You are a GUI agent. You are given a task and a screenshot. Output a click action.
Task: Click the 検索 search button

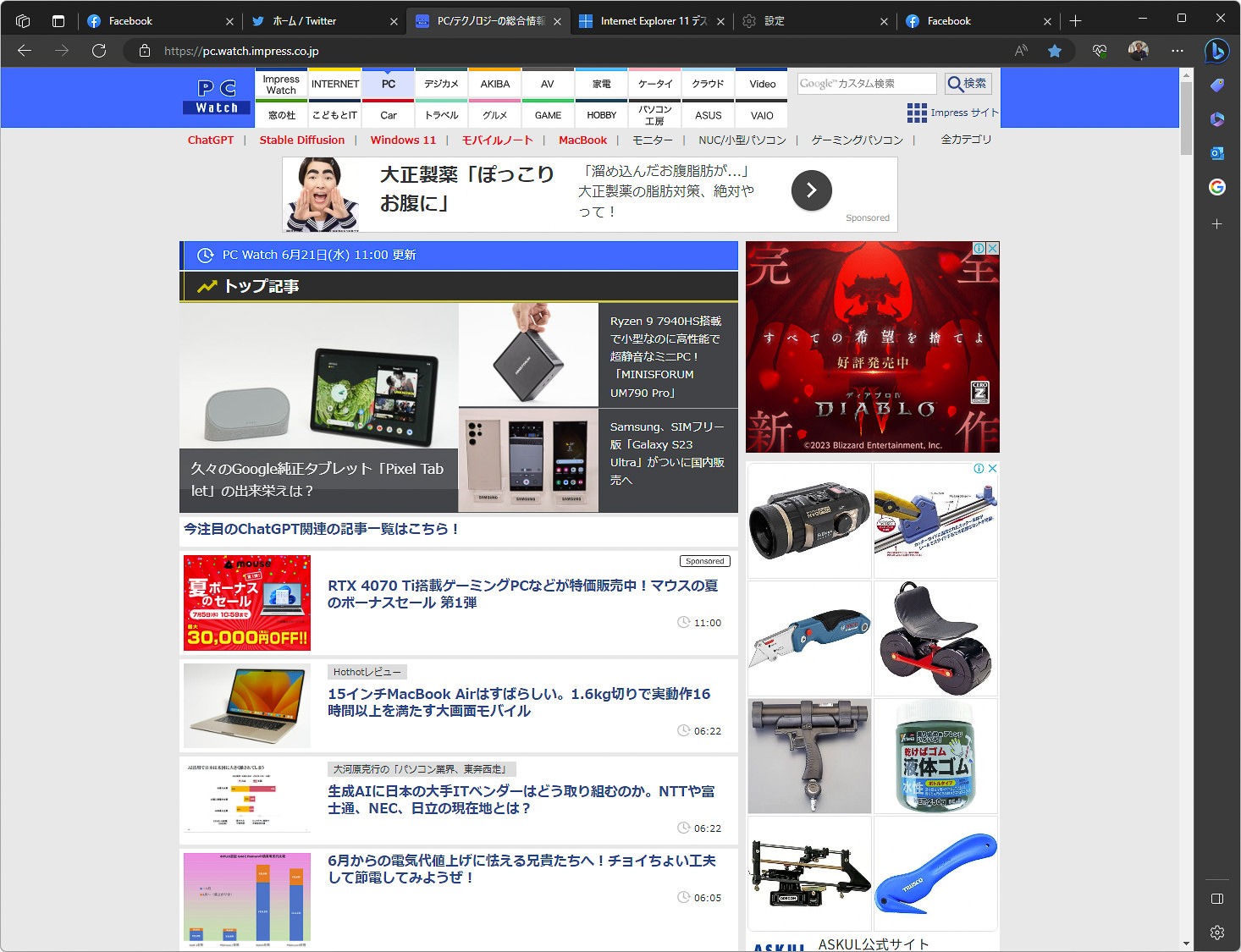pos(968,83)
